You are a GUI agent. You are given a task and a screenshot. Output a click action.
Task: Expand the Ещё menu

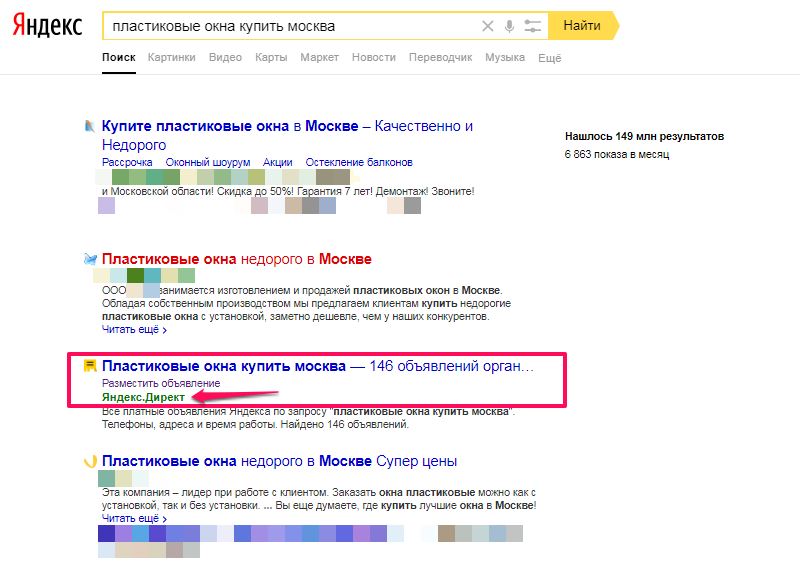tap(549, 58)
